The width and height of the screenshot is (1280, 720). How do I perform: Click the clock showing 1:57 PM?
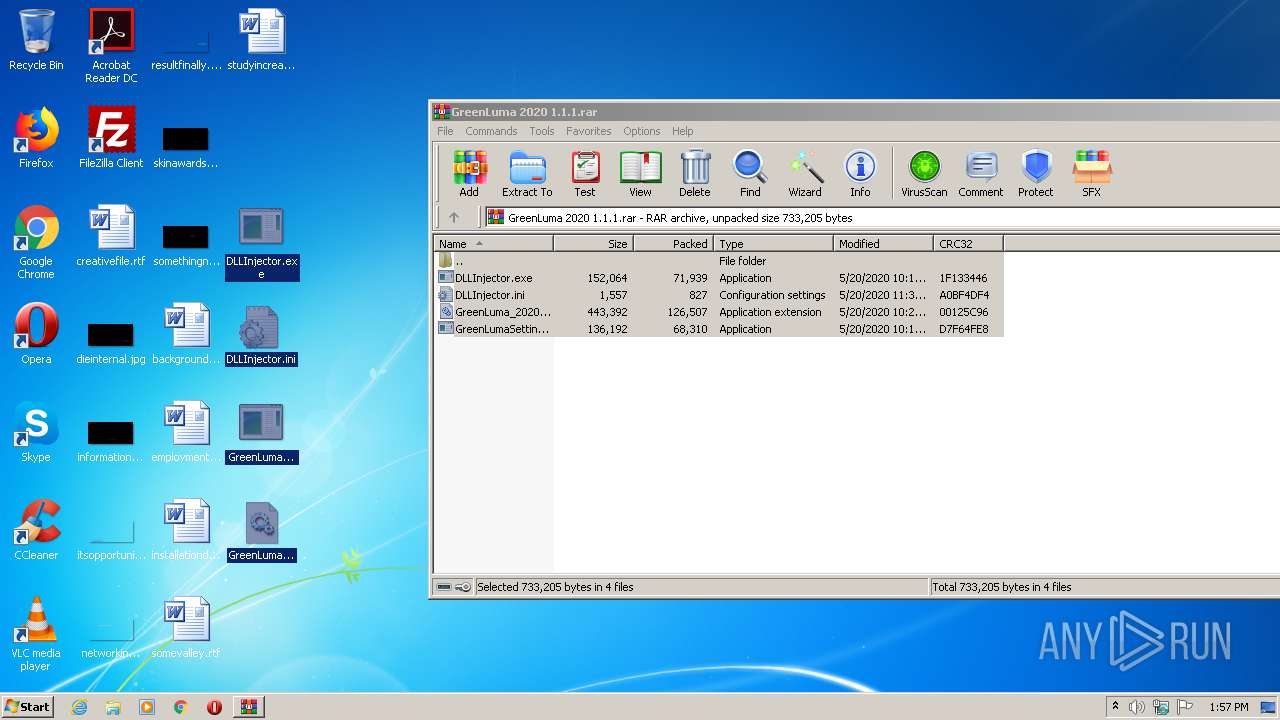[1229, 707]
